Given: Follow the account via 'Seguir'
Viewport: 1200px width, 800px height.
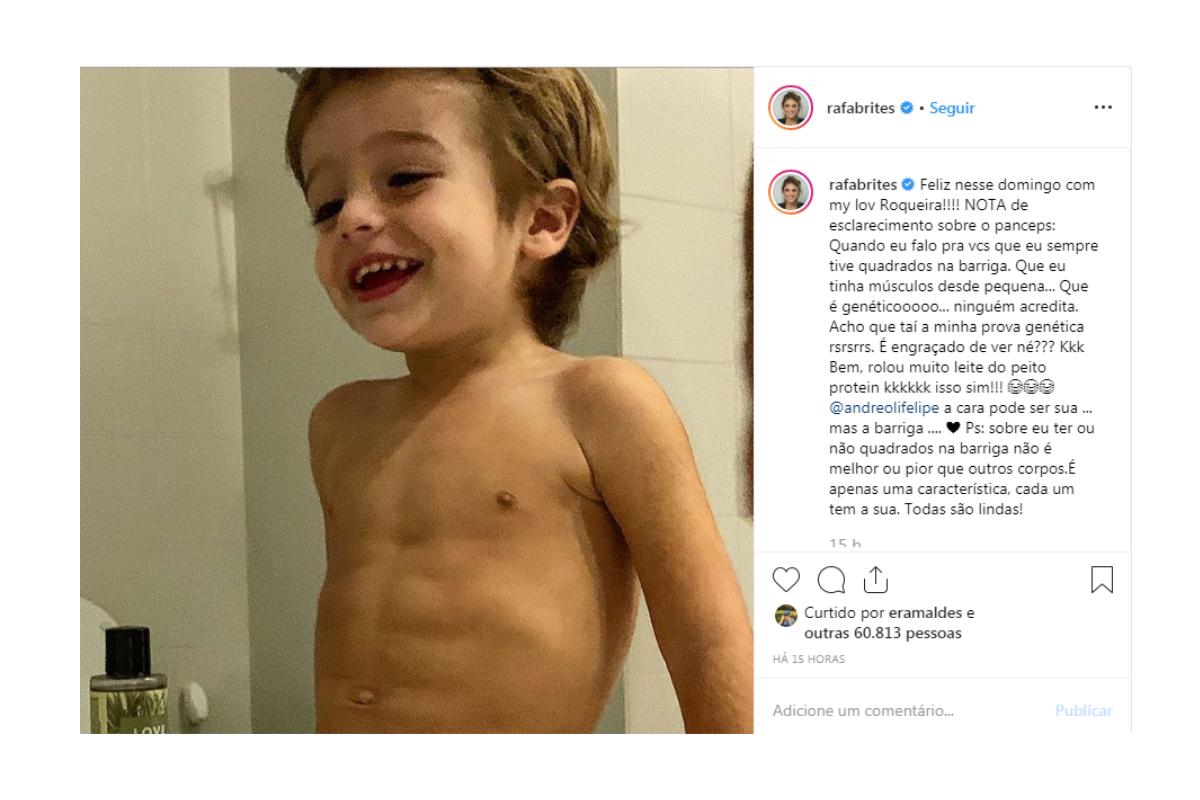Looking at the screenshot, I should click(x=952, y=108).
